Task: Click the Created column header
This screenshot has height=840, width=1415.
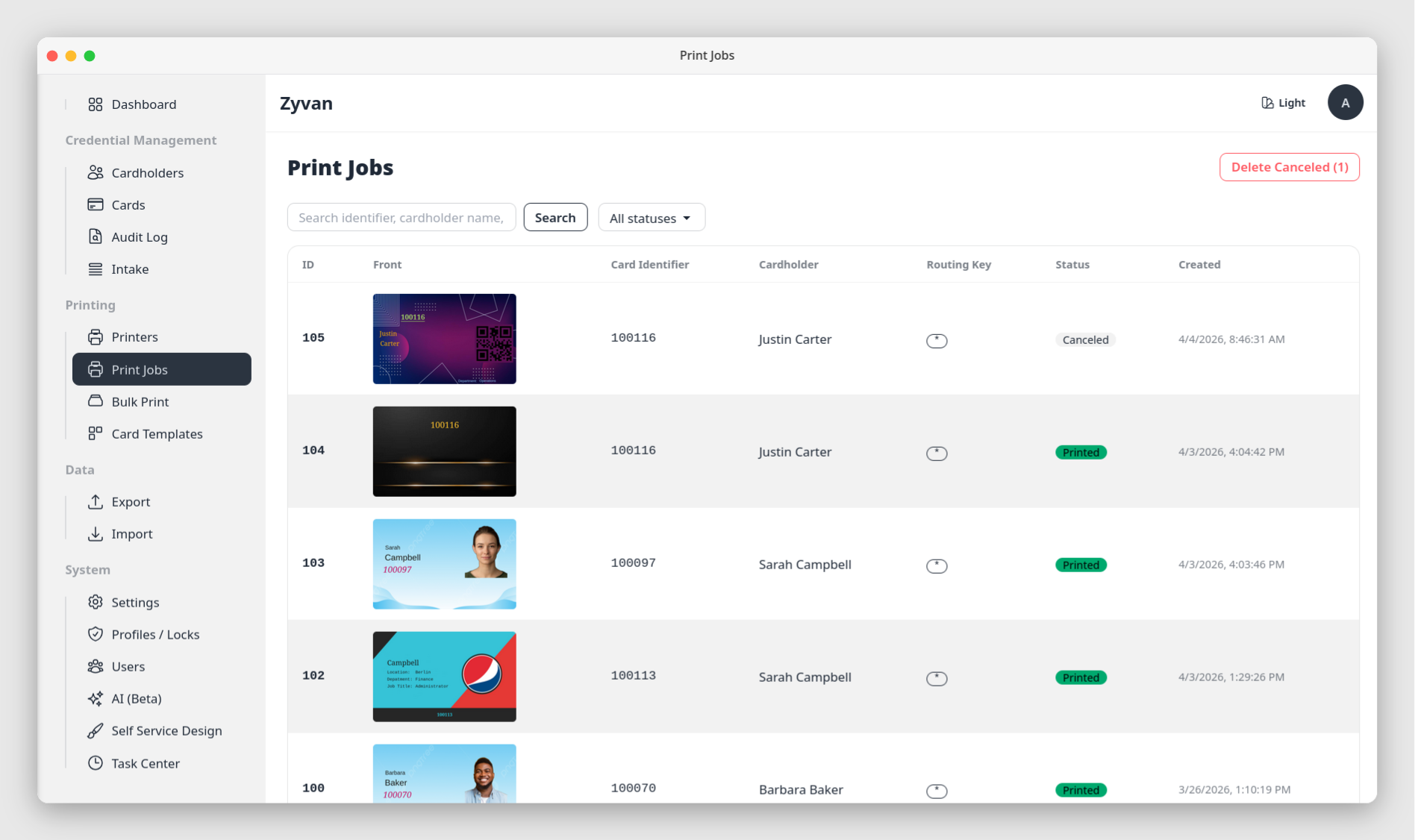Action: coord(1199,265)
